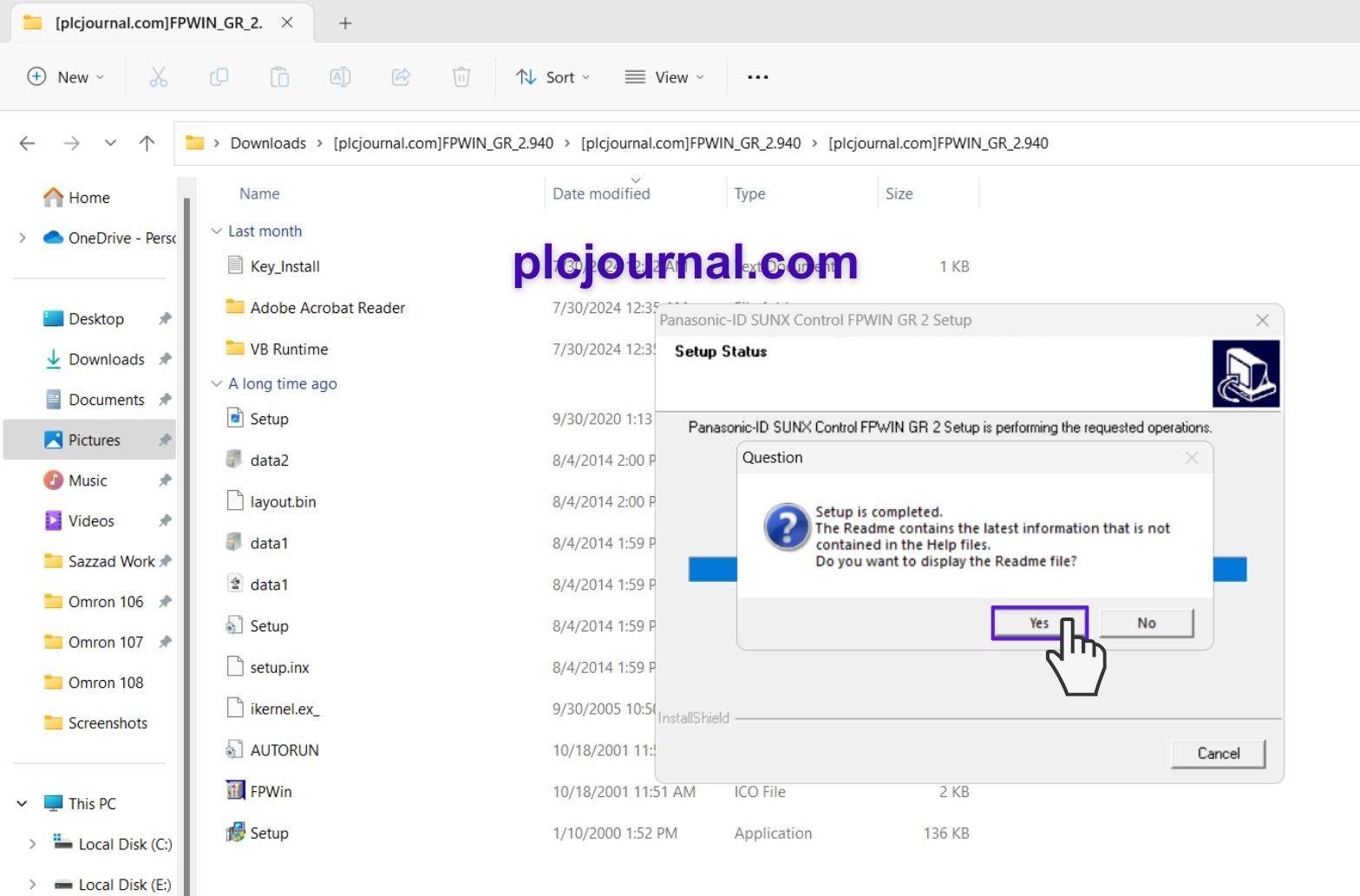Click the Copy icon in toolbar
This screenshot has height=896, width=1360.
(x=219, y=77)
